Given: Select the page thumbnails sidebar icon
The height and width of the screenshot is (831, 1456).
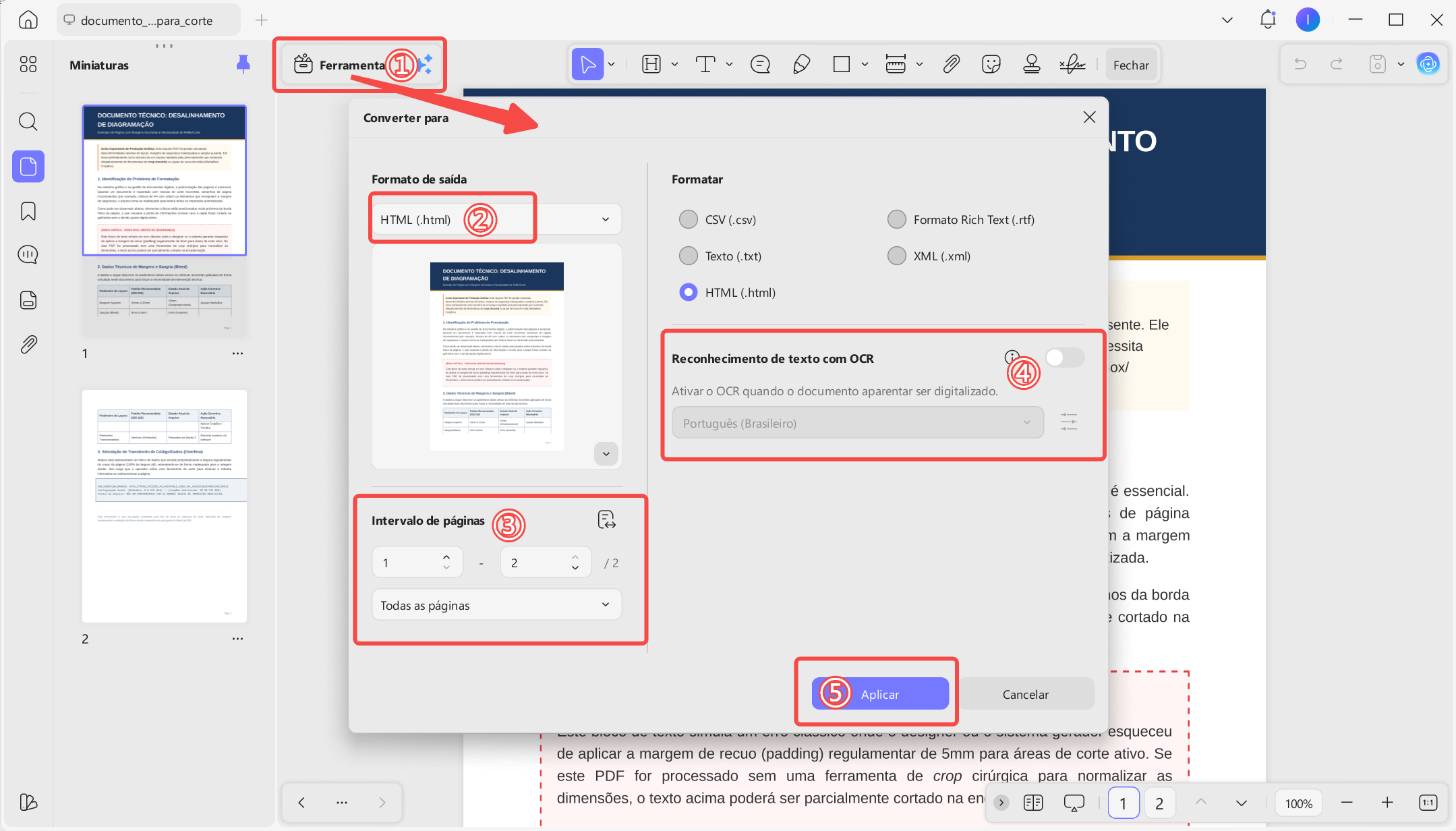Looking at the screenshot, I should 28,166.
